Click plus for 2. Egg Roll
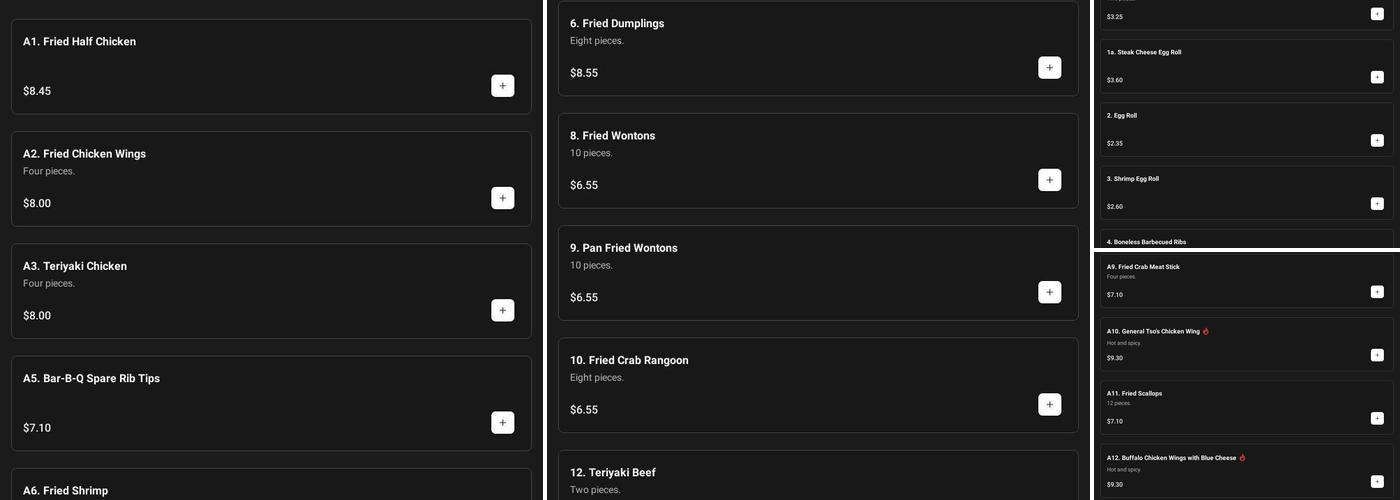Screen dimensions: 1400x500 (1377, 140)
